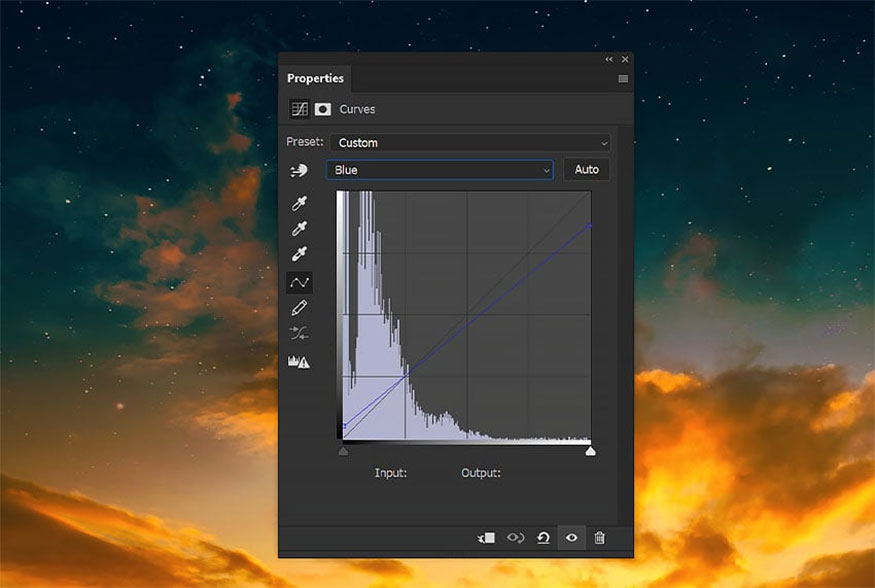The height and width of the screenshot is (588, 875).
Task: Toggle the adjustment layer visibility eye
Action: pos(571,538)
